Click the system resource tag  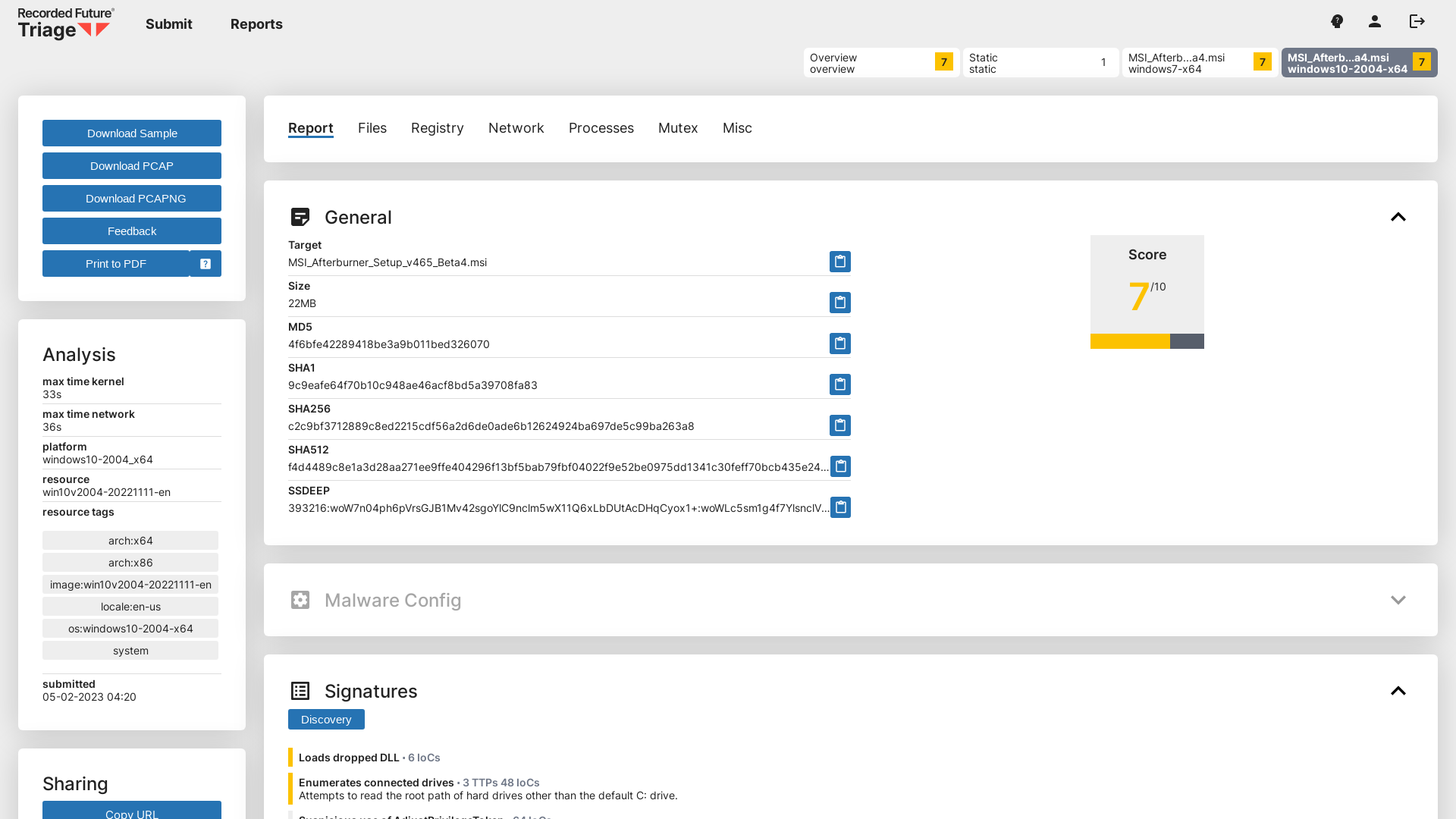[130, 651]
